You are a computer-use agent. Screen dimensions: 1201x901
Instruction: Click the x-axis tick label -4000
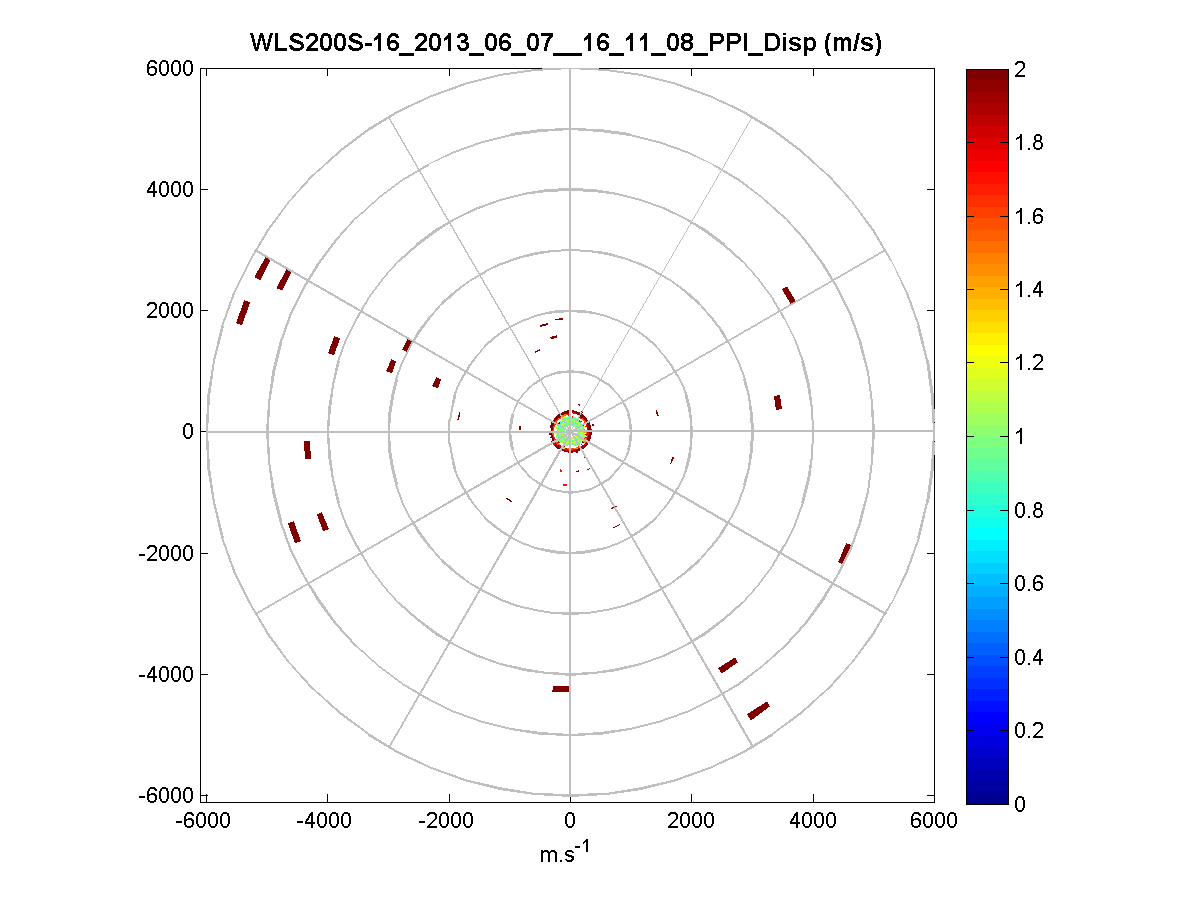(327, 820)
